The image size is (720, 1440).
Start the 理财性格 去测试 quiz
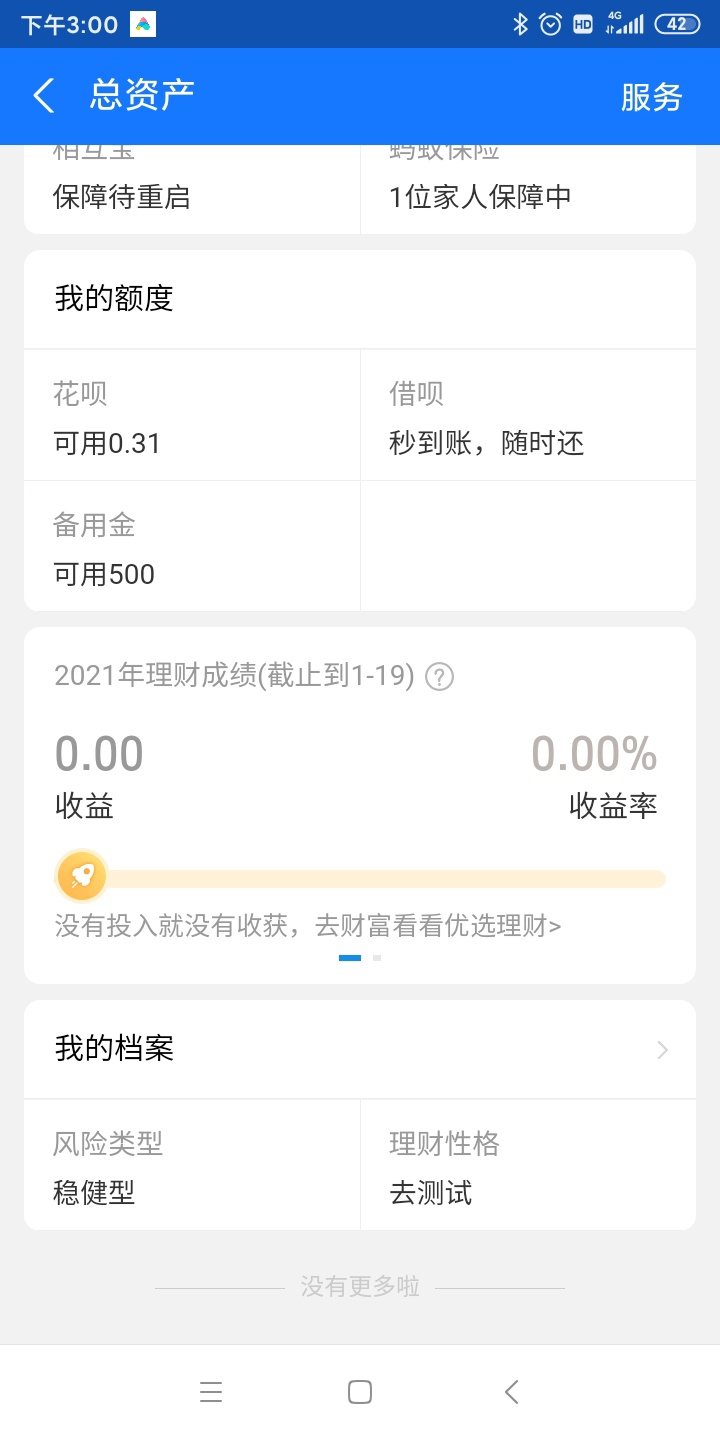click(x=528, y=1166)
